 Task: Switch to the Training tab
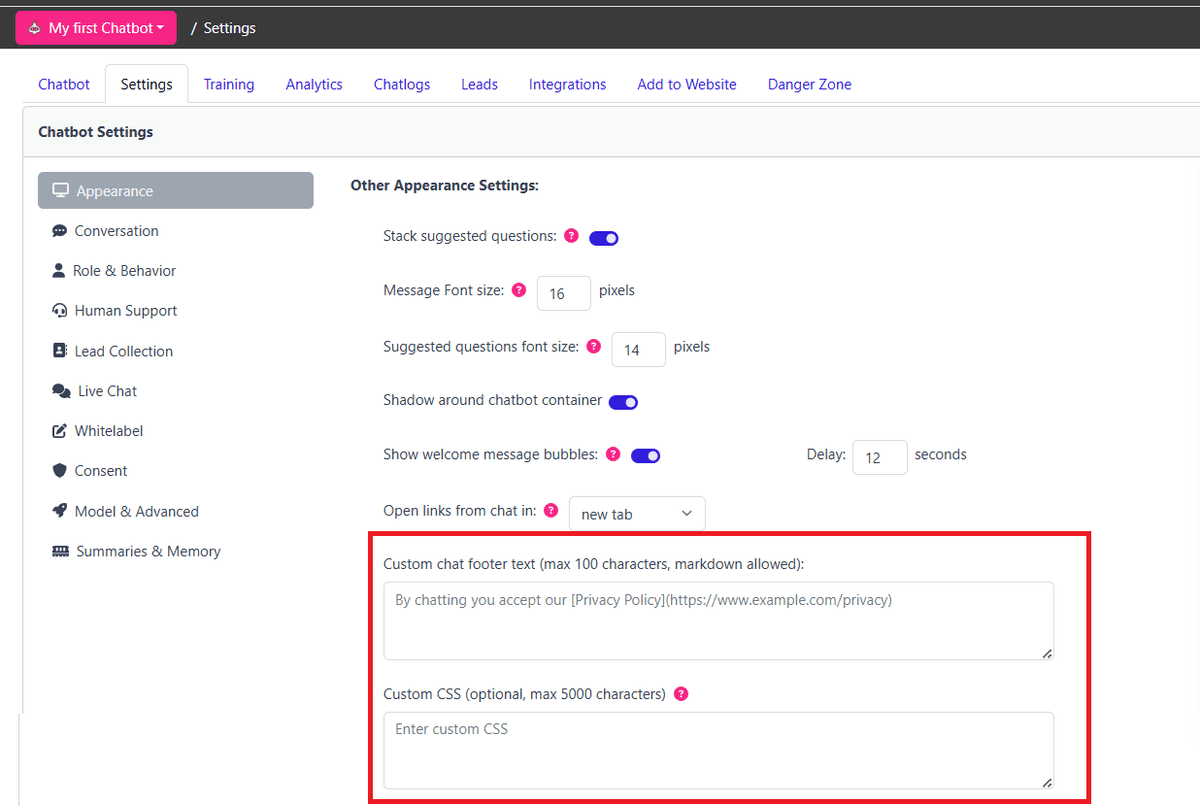tap(229, 84)
